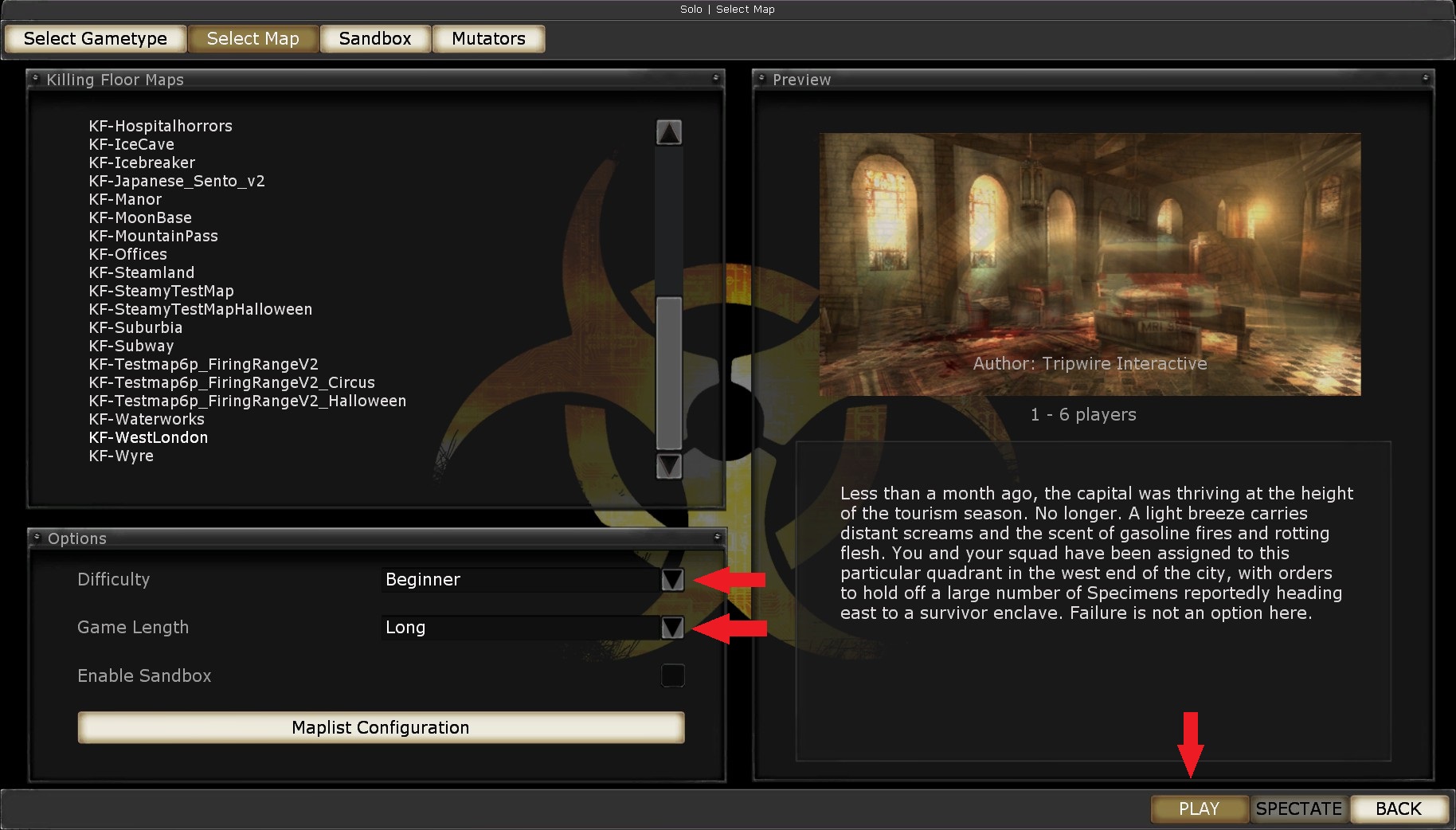Select the KF-Manor map

pos(125,199)
